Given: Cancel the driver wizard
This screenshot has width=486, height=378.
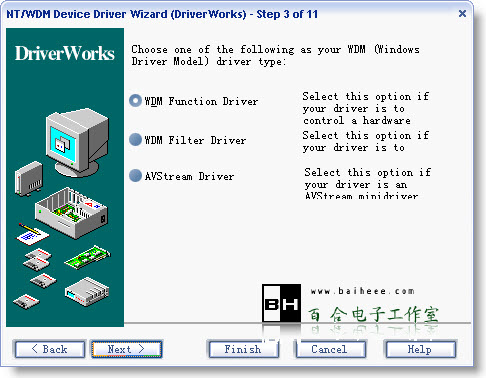Looking at the screenshot, I should tap(330, 349).
